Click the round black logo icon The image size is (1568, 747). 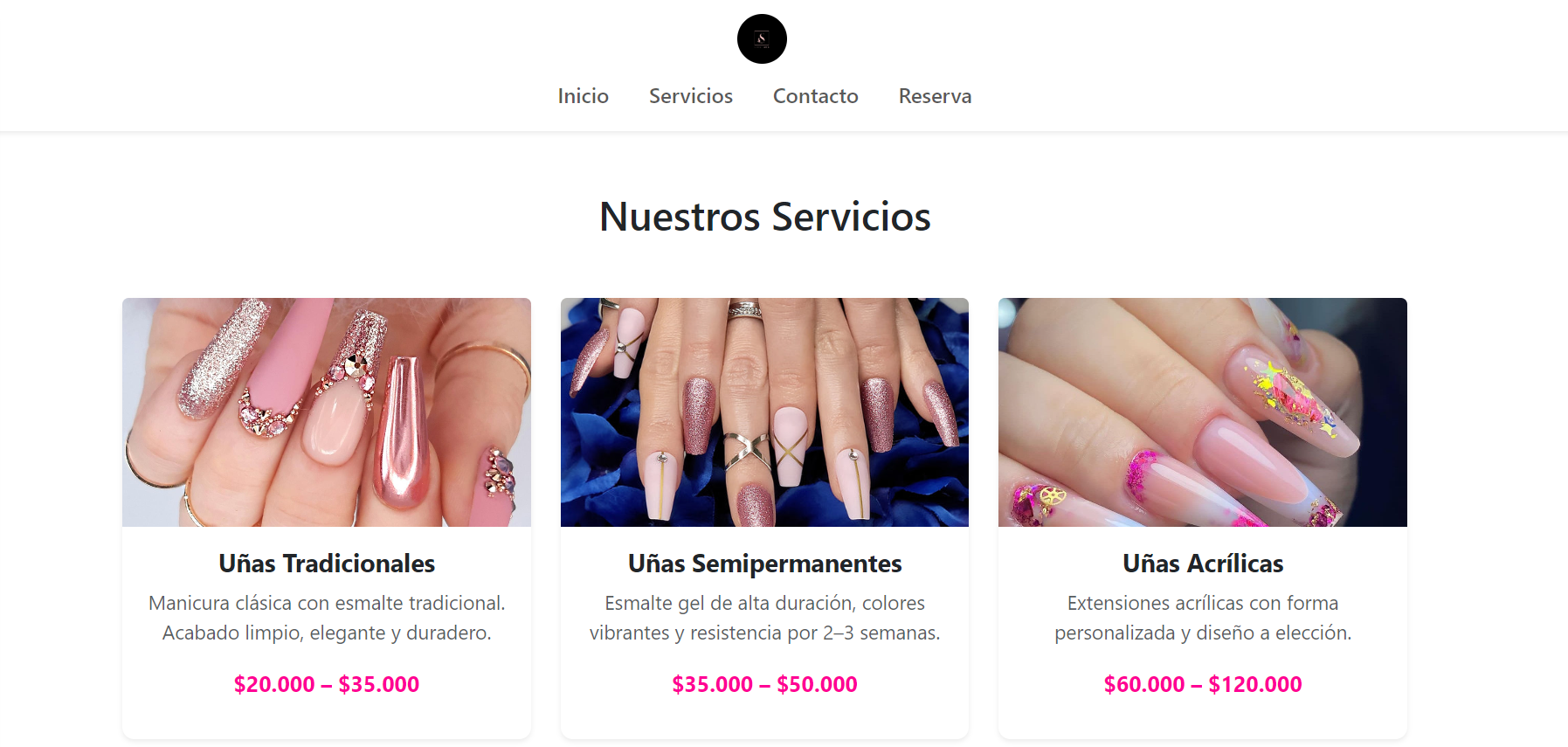point(762,38)
